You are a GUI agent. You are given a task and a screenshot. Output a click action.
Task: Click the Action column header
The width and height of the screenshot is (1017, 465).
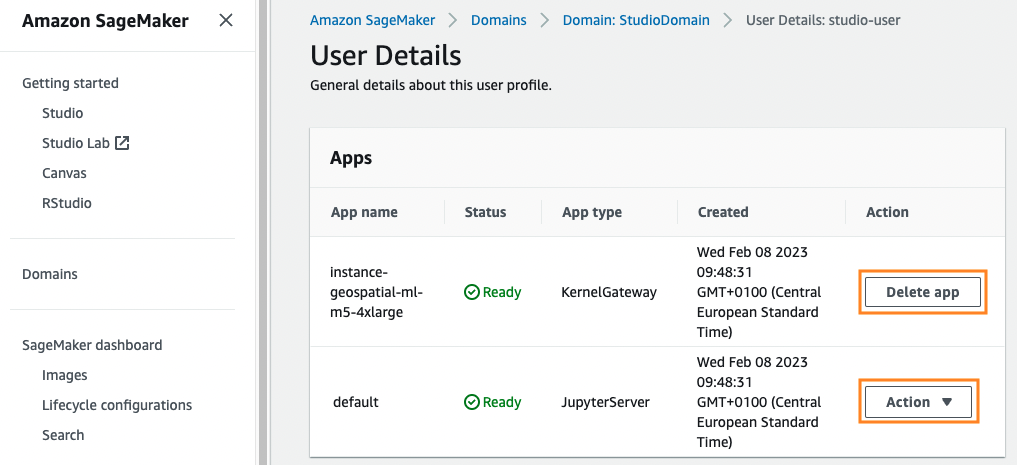(x=887, y=212)
